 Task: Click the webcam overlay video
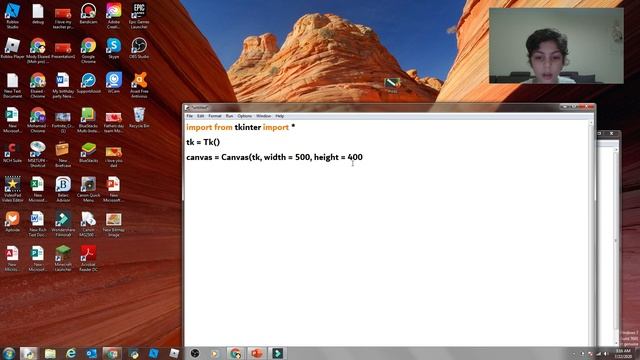coord(556,46)
